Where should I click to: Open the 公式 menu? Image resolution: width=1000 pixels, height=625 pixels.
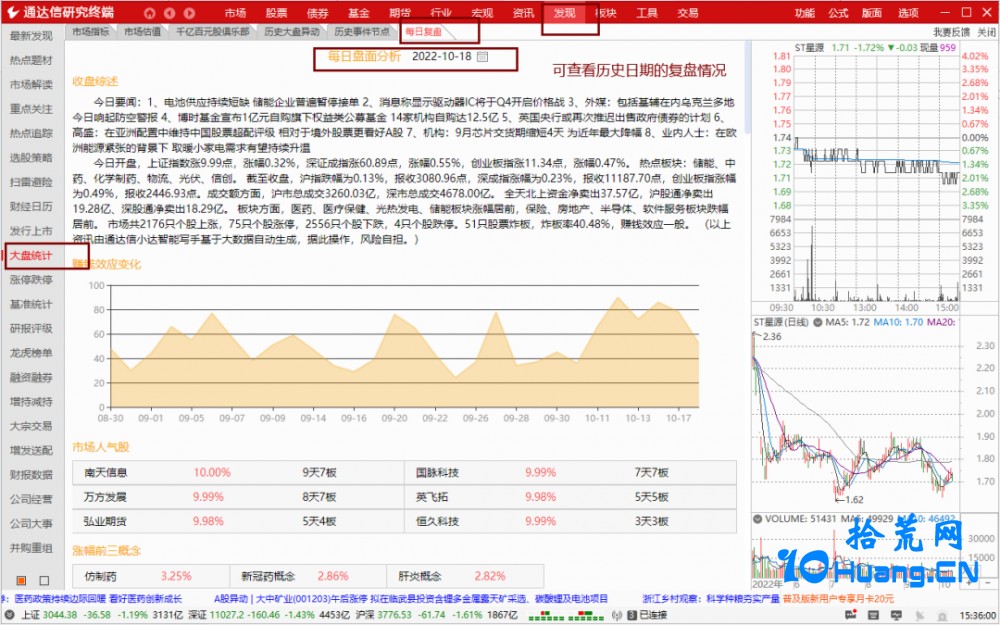[838, 13]
